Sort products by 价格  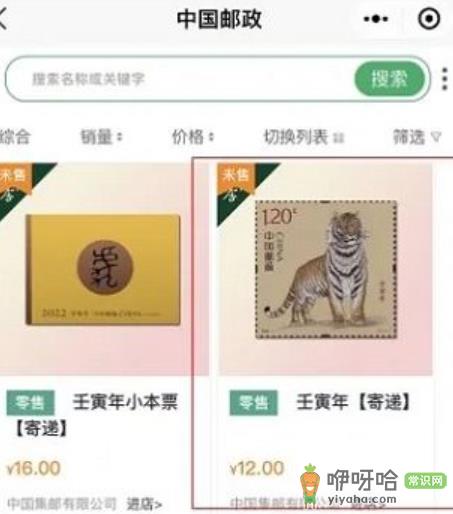[x=193, y=137]
